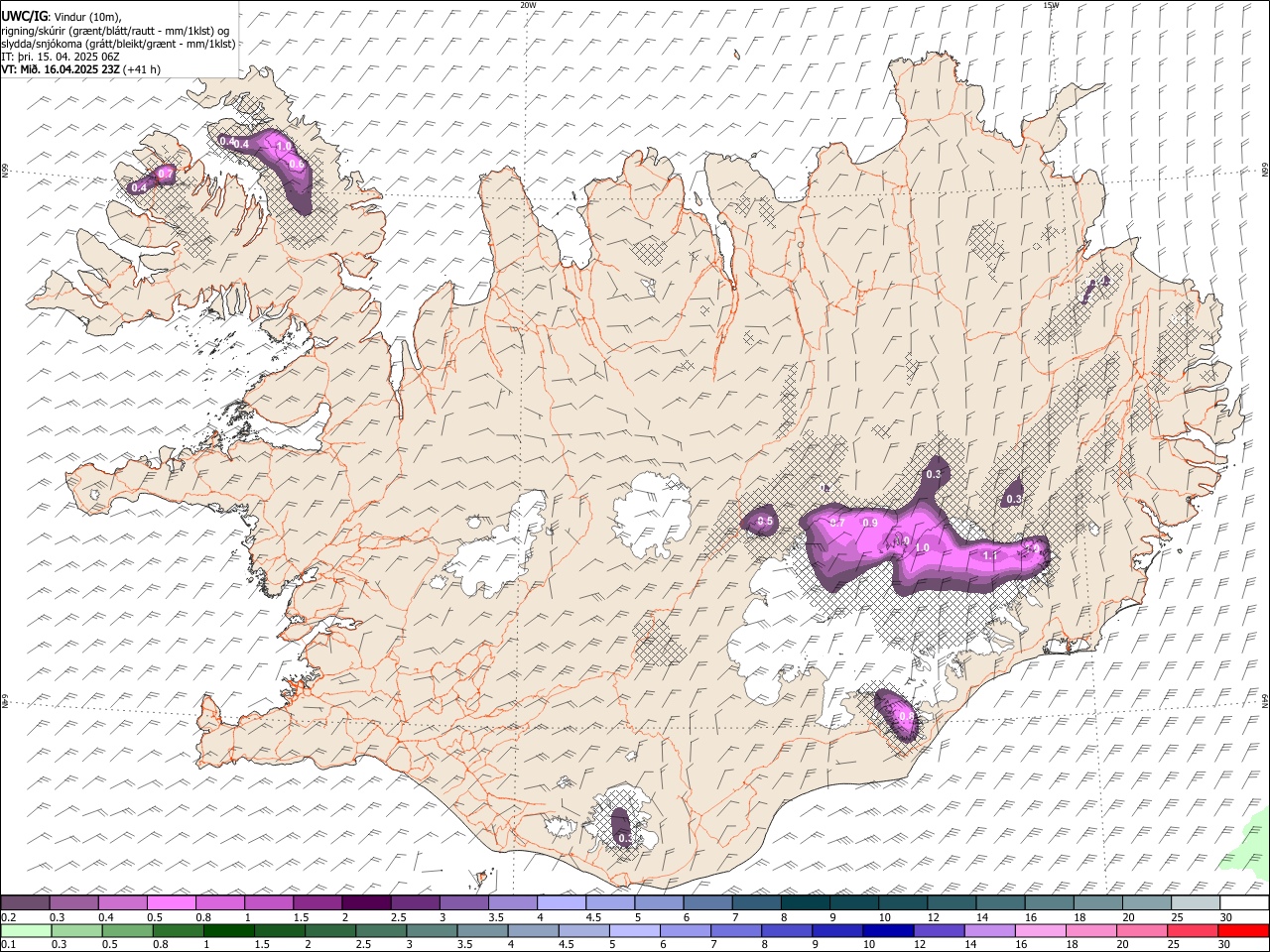Select the 3.5 blue-grey swatch in lower legend row
1270x952 pixels.
(482, 931)
